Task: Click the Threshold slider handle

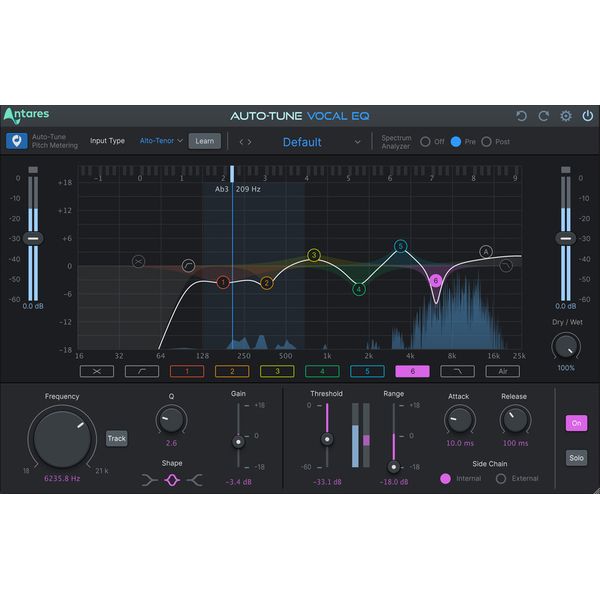Action: 327,439
